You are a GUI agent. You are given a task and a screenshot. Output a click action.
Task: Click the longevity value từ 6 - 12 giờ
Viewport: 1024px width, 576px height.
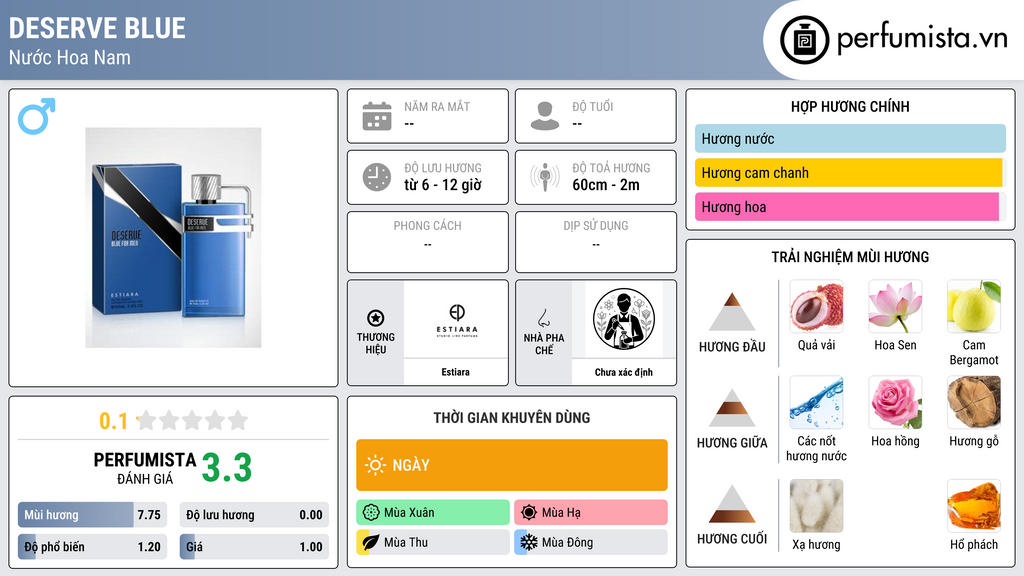(443, 185)
